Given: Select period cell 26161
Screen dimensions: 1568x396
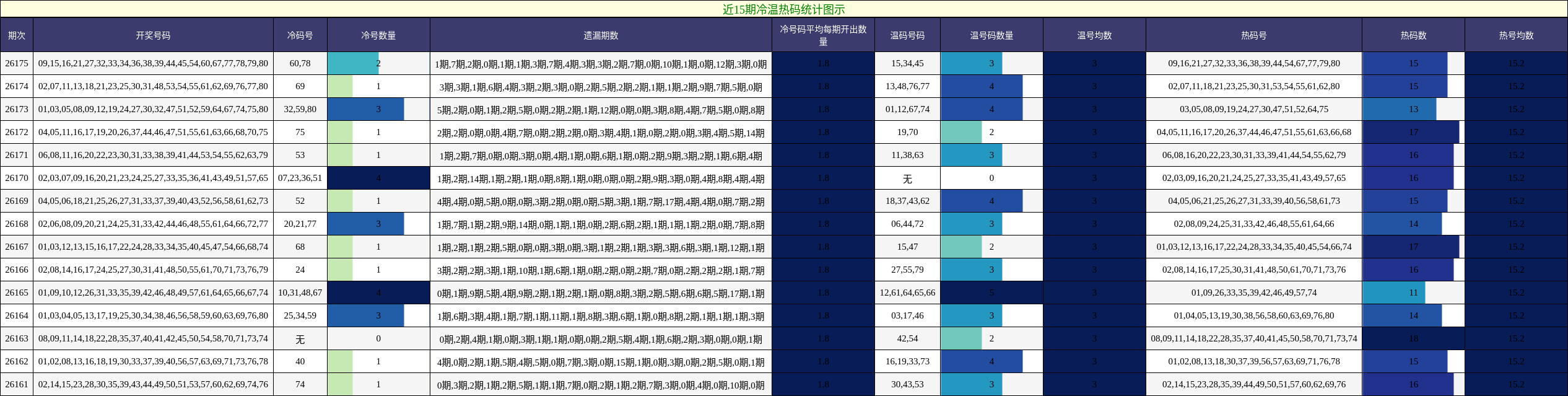Looking at the screenshot, I should click(x=17, y=384).
